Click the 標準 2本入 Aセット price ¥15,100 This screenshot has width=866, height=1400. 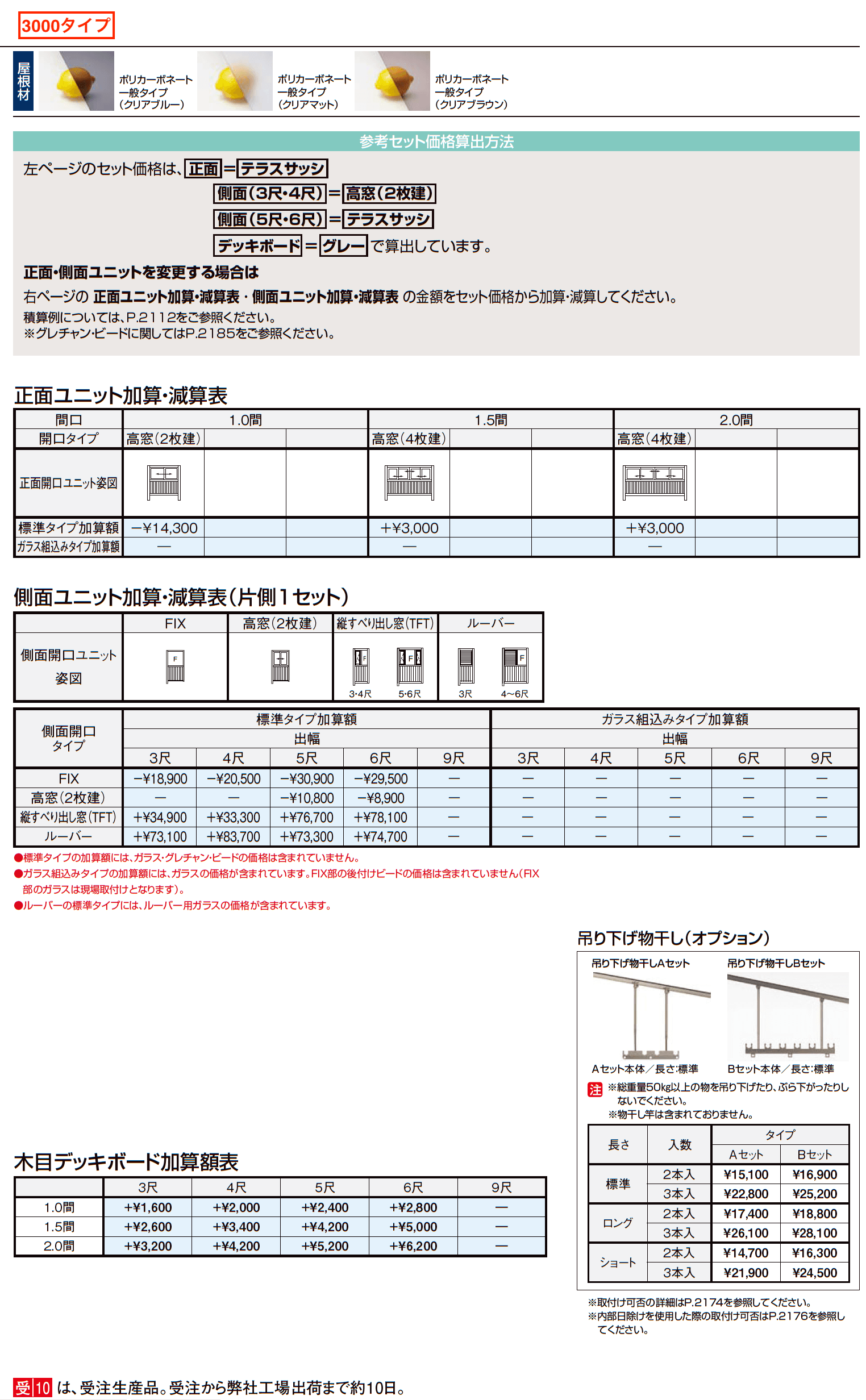[746, 1174]
